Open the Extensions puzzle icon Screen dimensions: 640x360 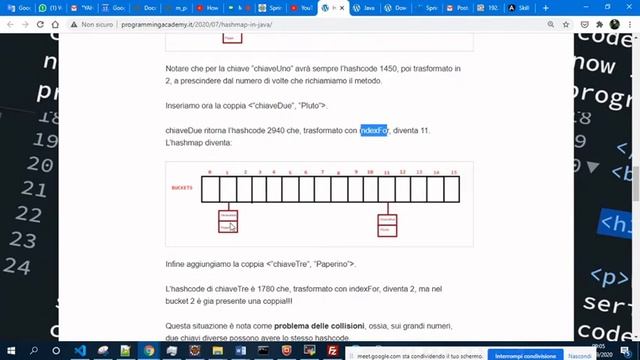click(599, 24)
